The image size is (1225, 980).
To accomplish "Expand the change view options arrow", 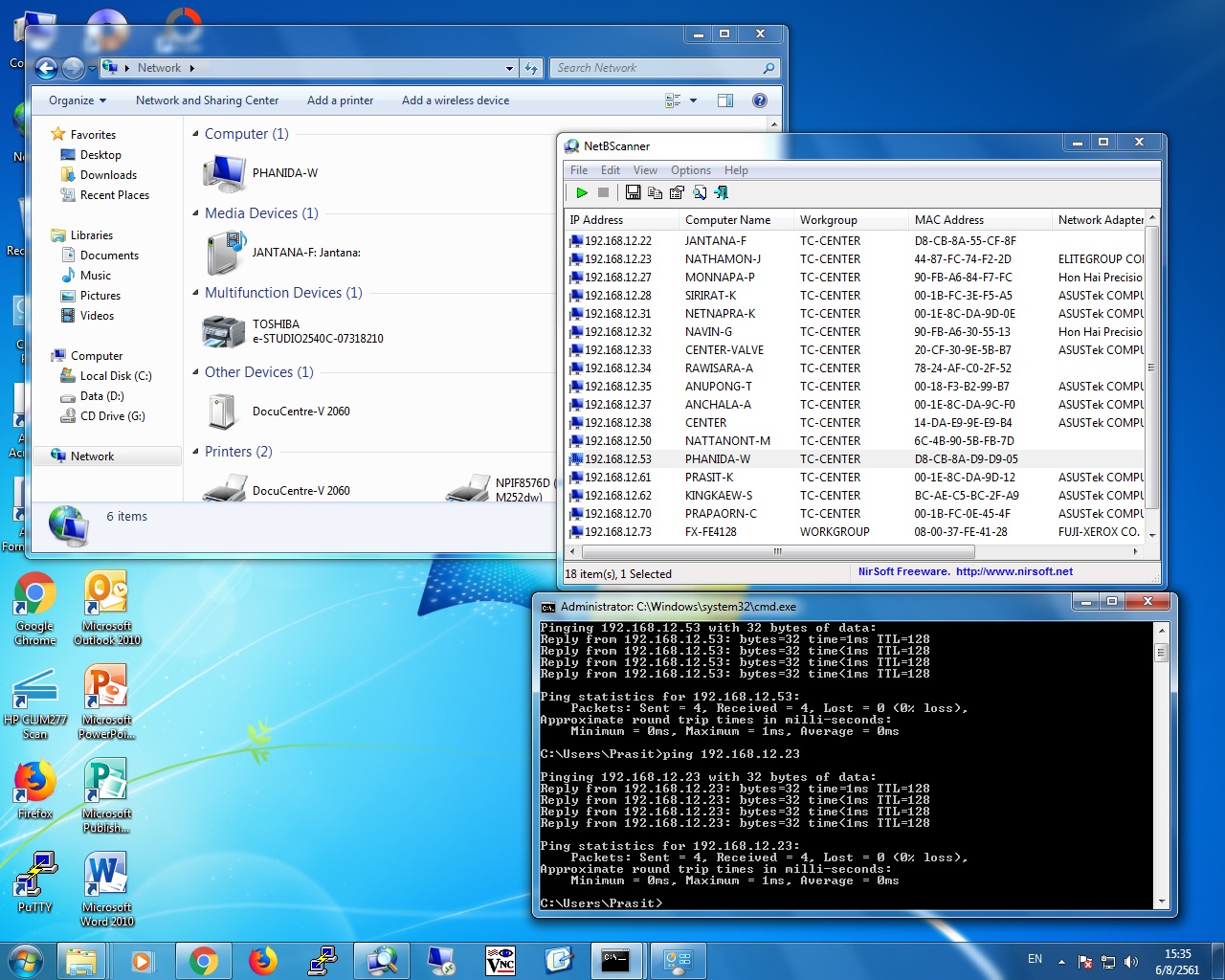I will [694, 100].
